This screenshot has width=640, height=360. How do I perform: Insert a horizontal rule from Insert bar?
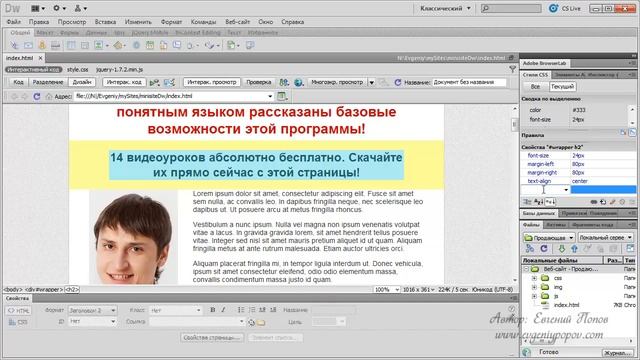[x=56, y=45]
